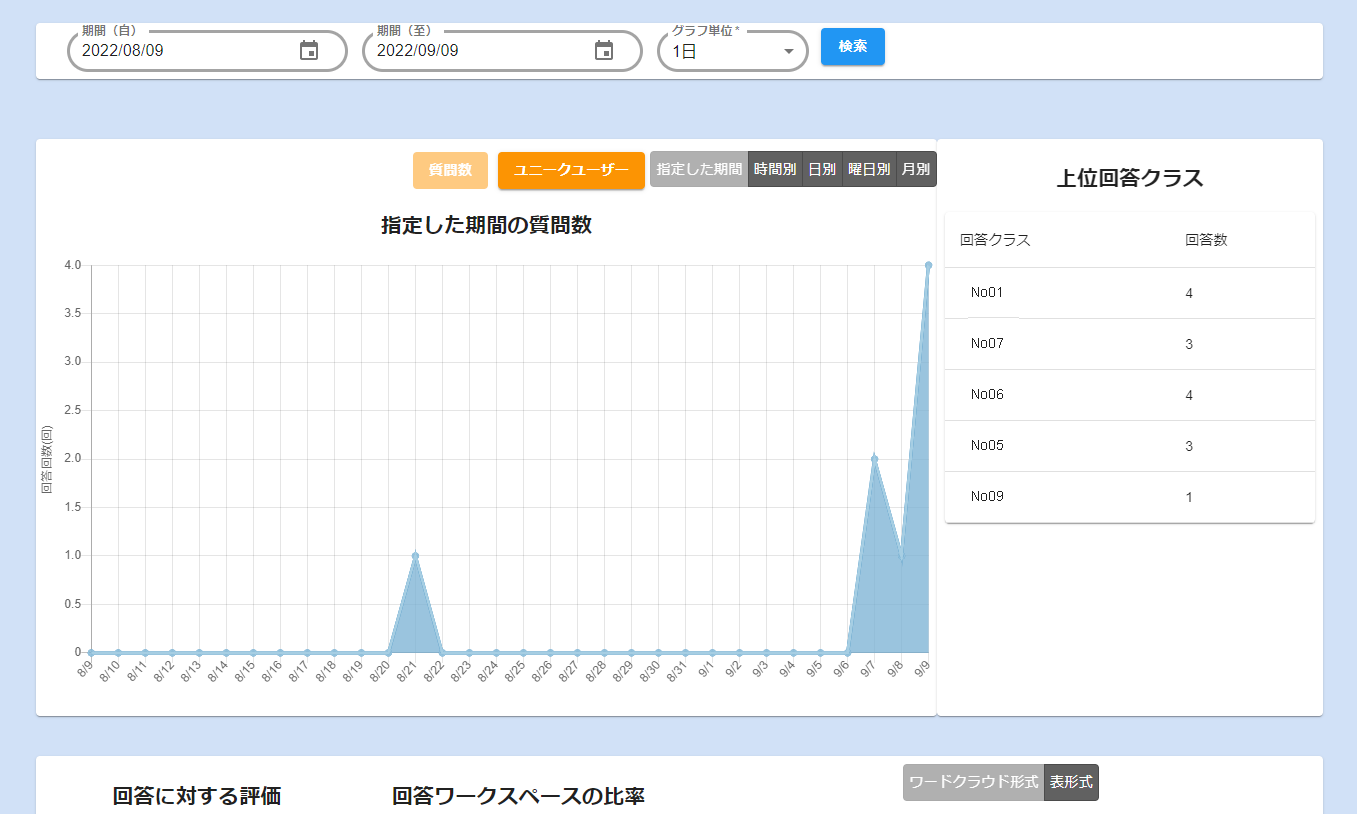1357x814 pixels.
Task: Open the end date calendar picker icon
Action: tap(604, 51)
